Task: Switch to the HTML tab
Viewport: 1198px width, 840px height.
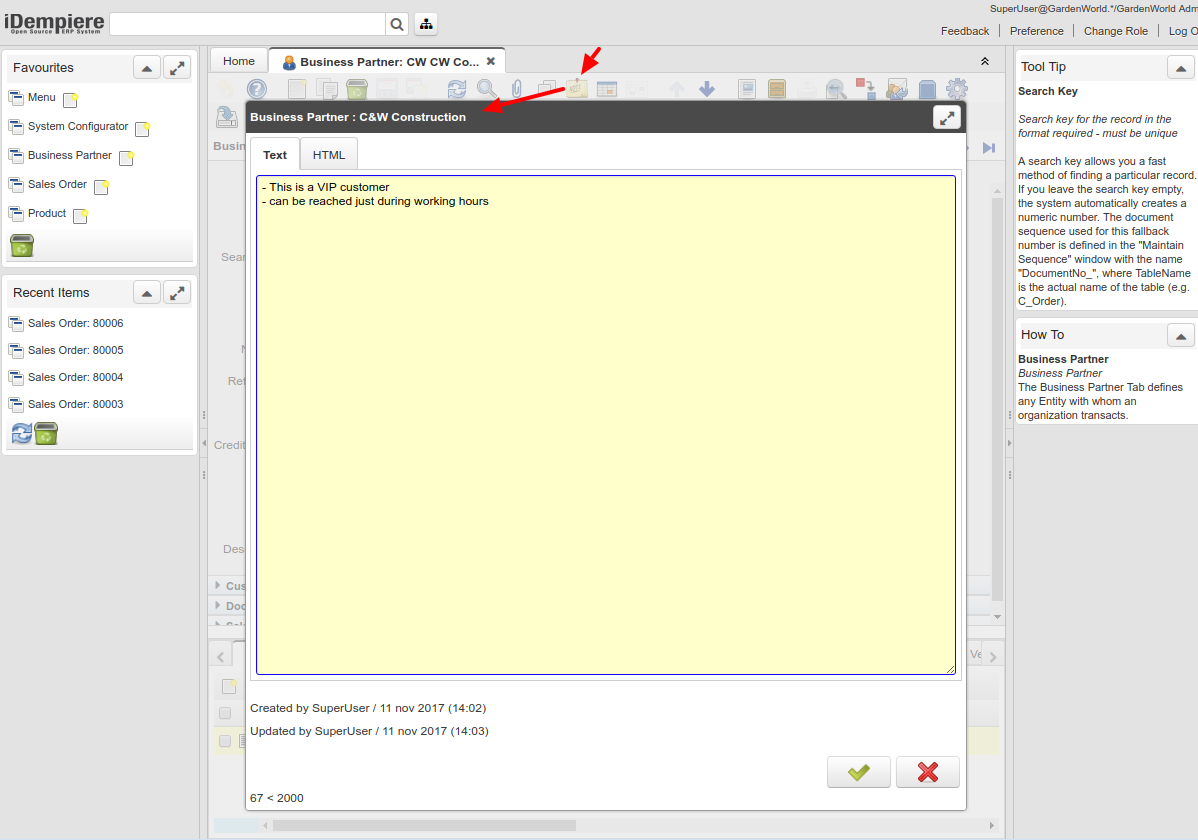Action: pyautogui.click(x=328, y=155)
